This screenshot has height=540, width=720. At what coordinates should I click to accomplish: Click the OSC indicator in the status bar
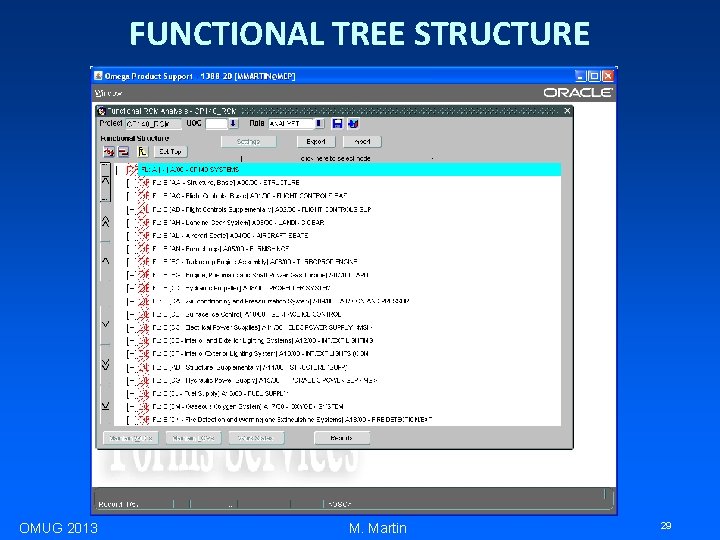point(339,504)
